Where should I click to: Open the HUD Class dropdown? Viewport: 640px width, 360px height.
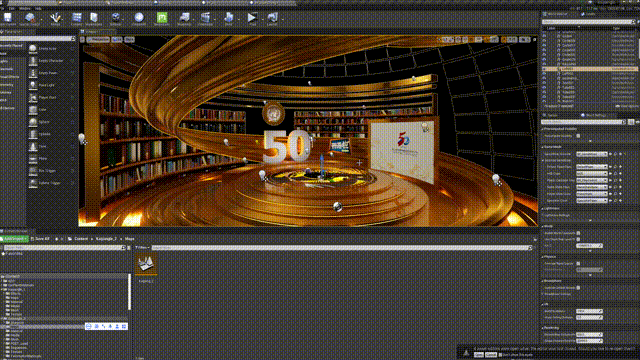(x=592, y=173)
